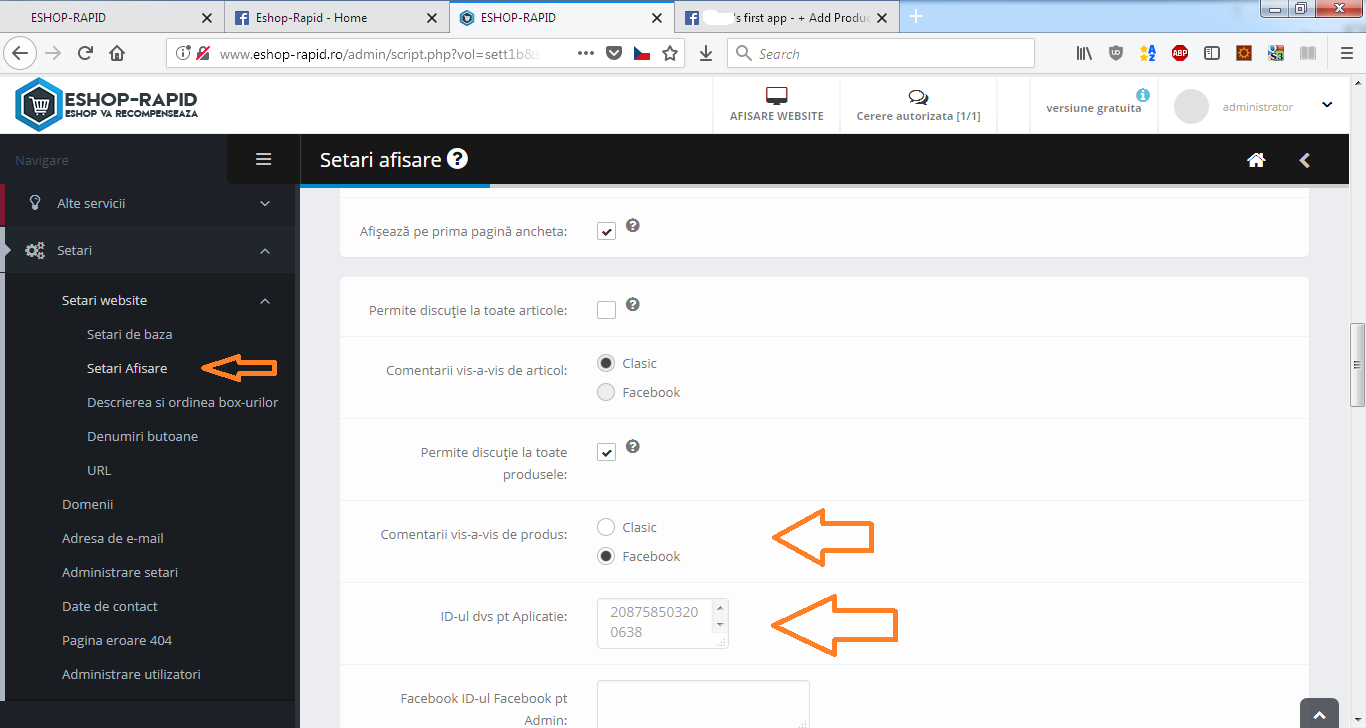Switch to first ESHOP-RAPID browser tab
1366x728 pixels.
110,17
